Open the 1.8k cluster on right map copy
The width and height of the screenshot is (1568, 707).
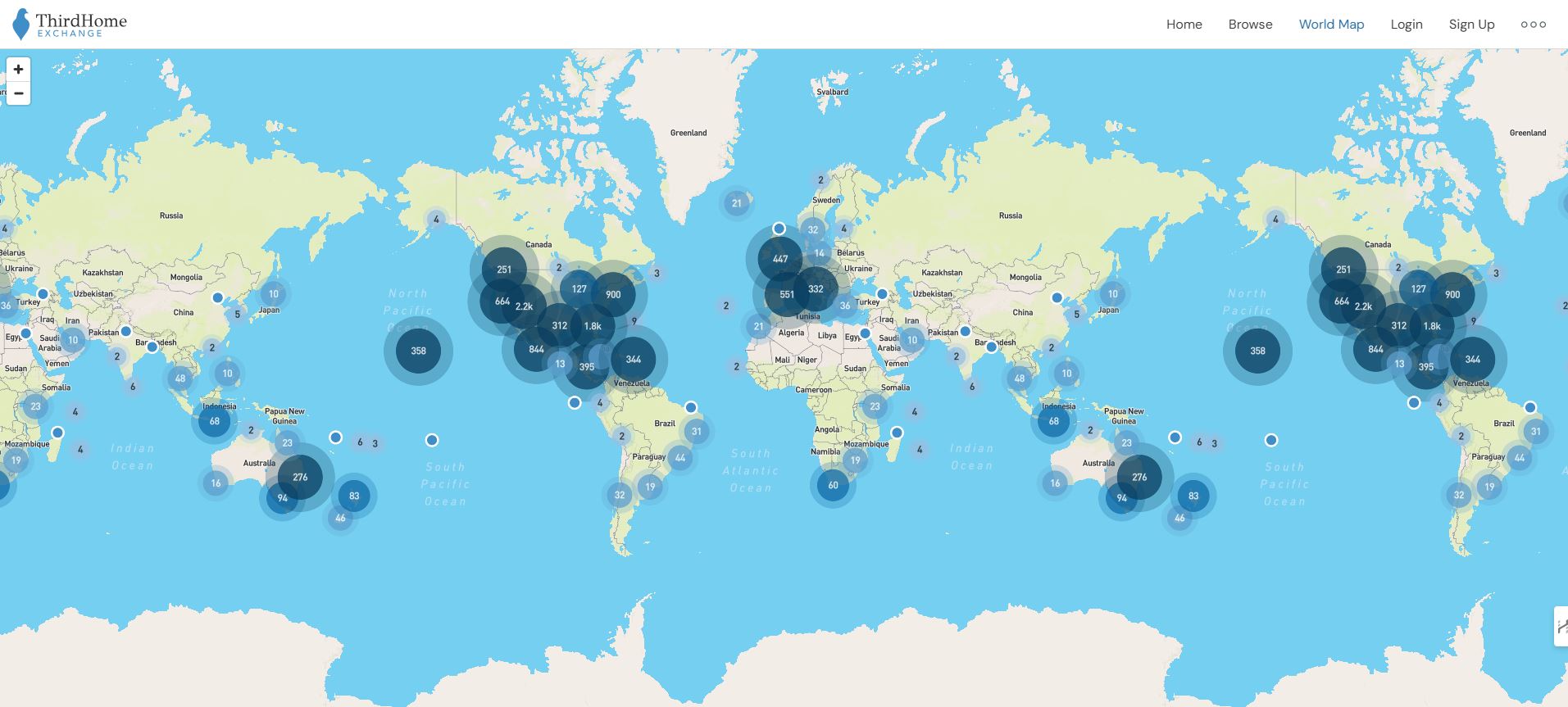pyautogui.click(x=1432, y=326)
